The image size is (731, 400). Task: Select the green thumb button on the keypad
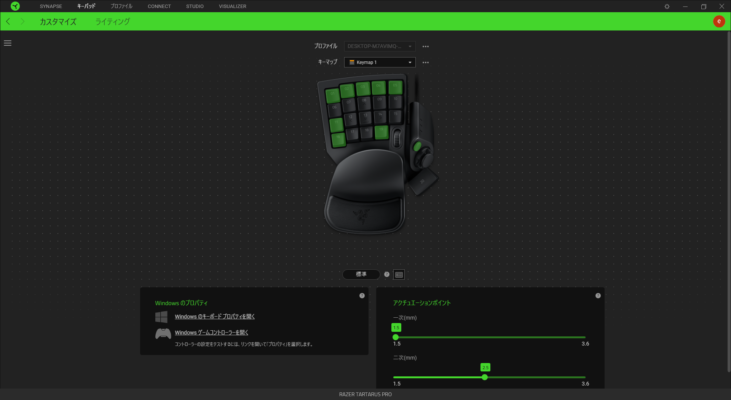click(417, 147)
